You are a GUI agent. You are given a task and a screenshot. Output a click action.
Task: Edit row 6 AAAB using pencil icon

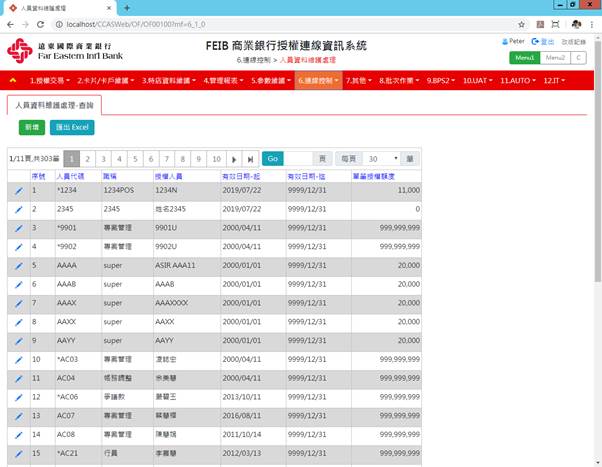click(18, 285)
